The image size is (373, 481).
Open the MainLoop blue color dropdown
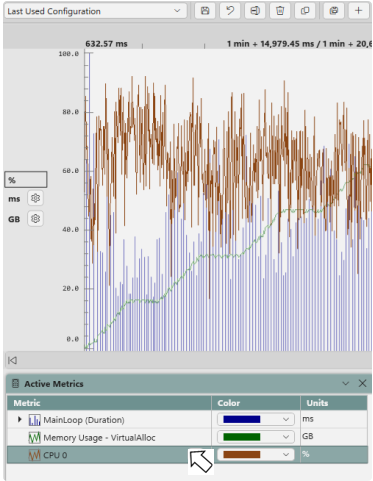tap(256, 419)
